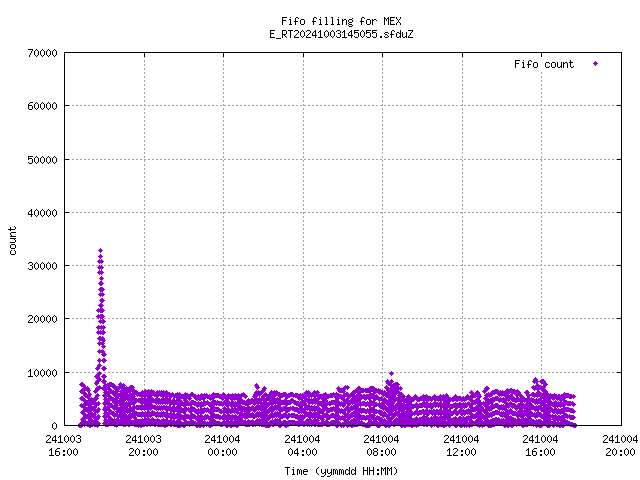640x480 pixels.
Task: Click the x-axis tick label 241003 16:00
Action: (x=64, y=445)
